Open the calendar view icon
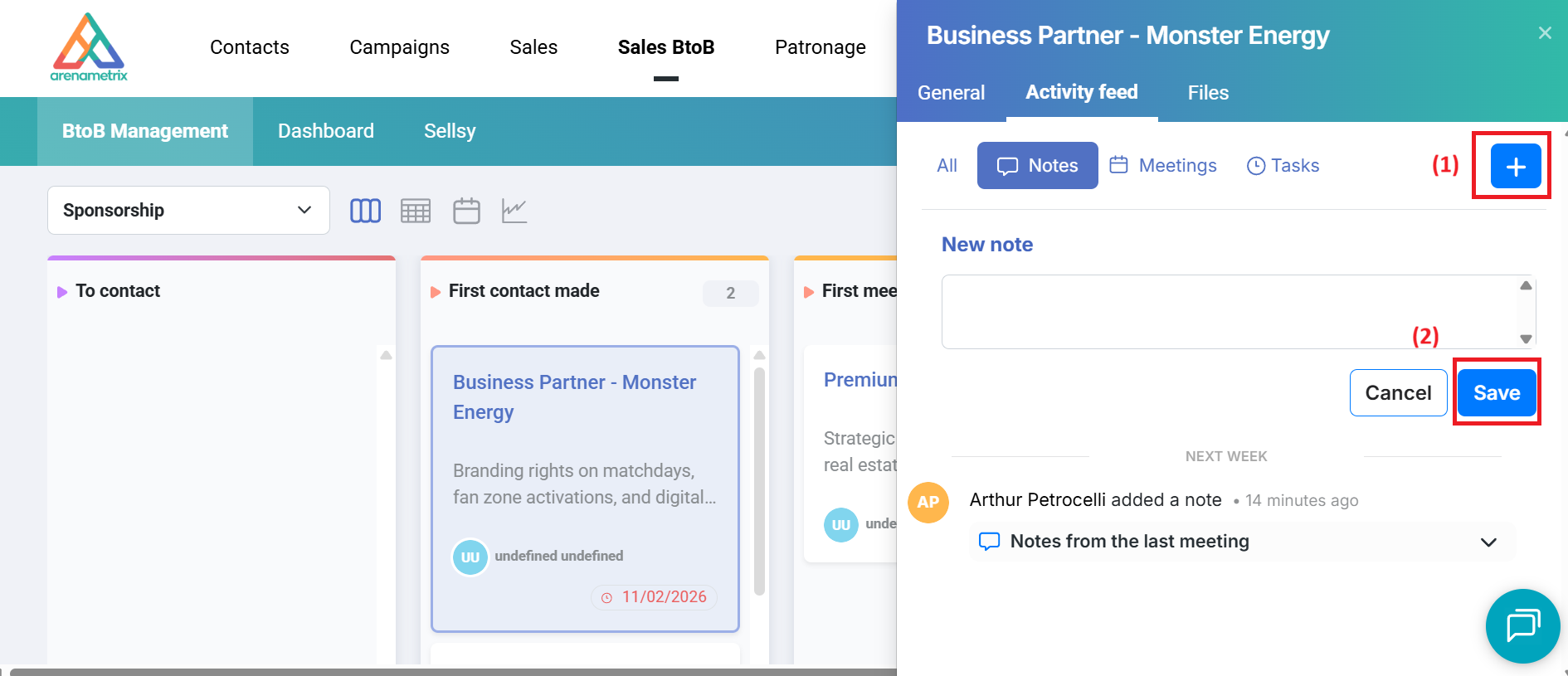1568x676 pixels. pyautogui.click(x=466, y=211)
